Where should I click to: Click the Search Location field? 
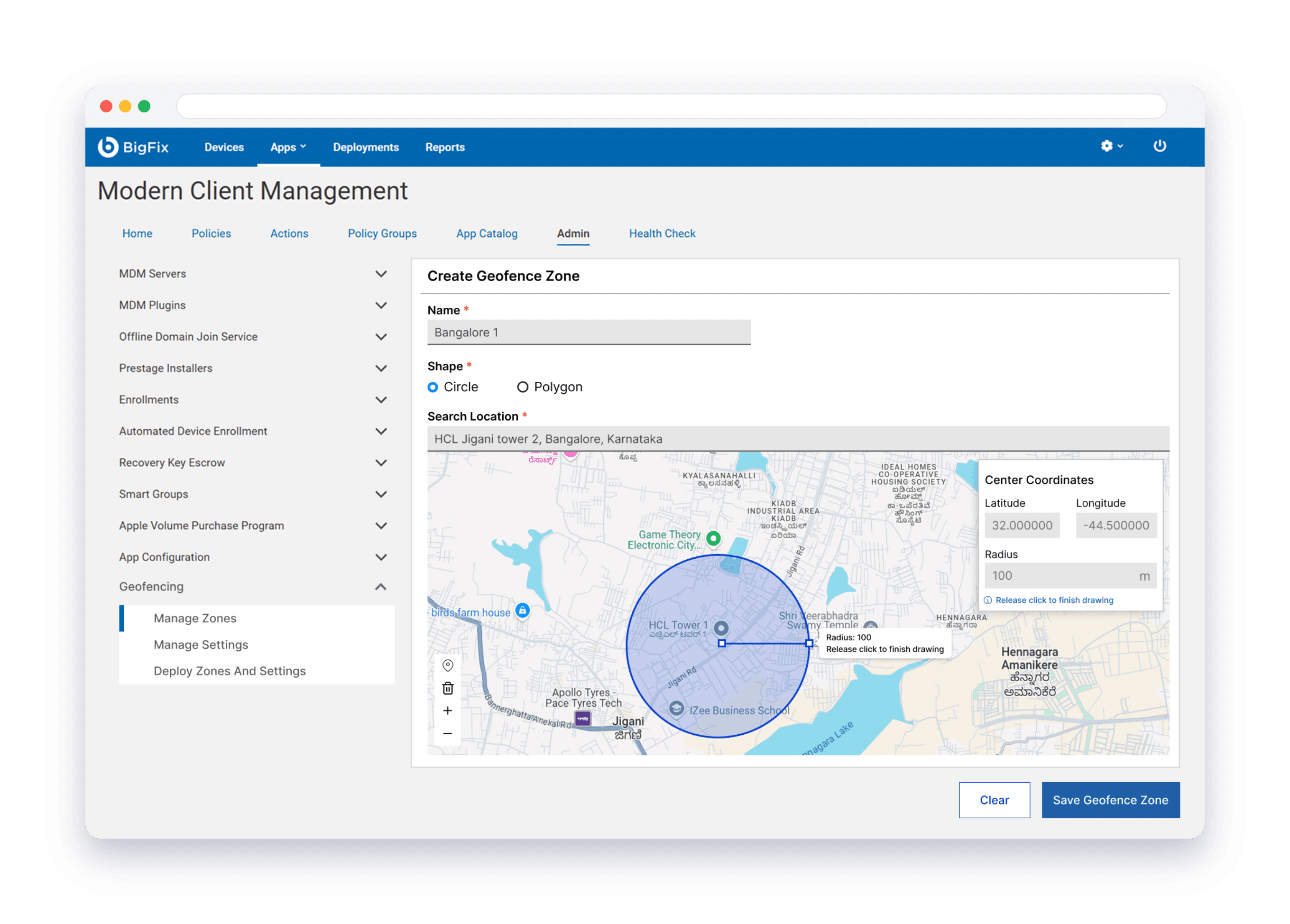(x=798, y=439)
